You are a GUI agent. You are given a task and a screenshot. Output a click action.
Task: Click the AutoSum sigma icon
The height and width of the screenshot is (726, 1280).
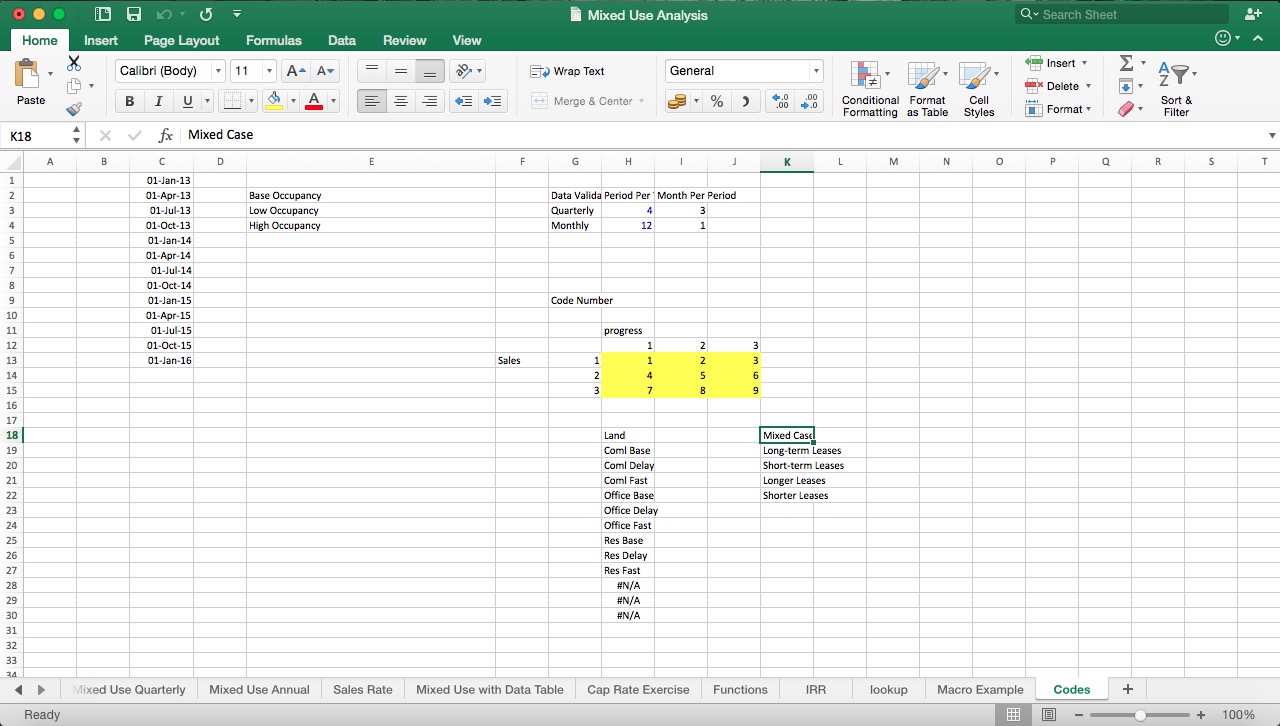click(x=1126, y=63)
